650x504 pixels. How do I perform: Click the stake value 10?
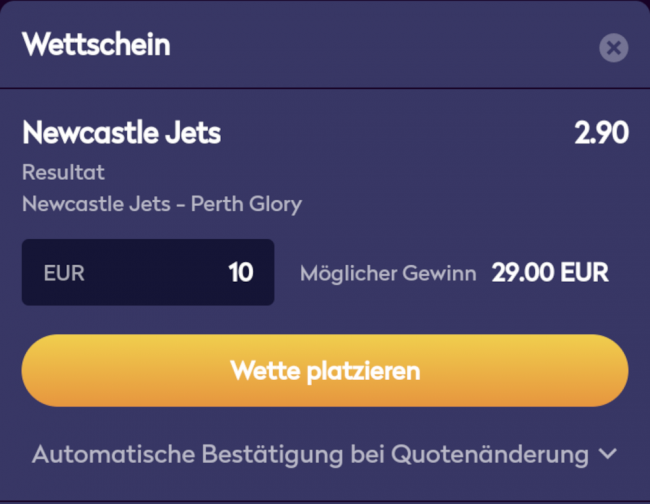point(241,272)
